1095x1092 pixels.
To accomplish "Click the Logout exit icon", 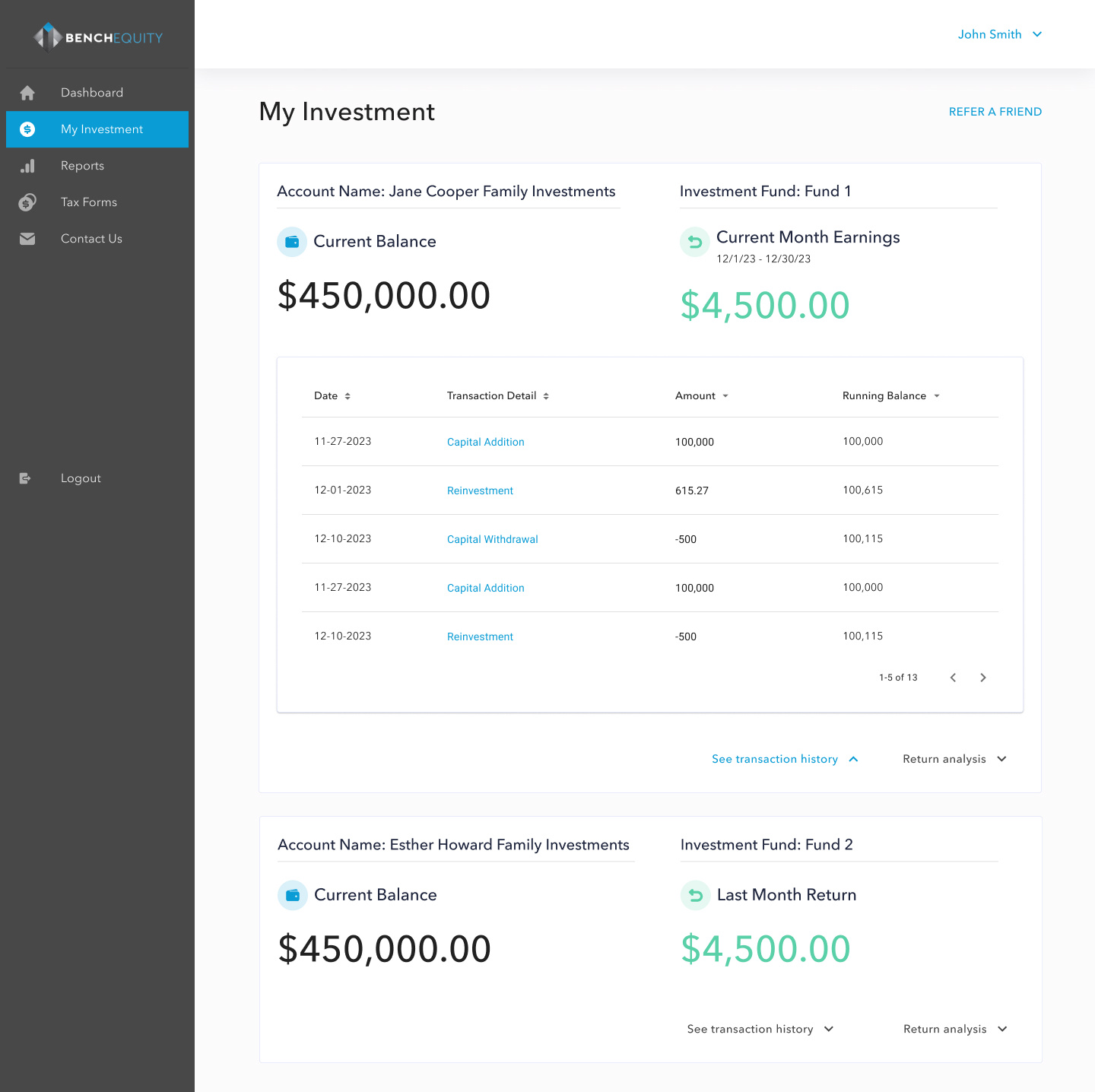I will (x=25, y=478).
